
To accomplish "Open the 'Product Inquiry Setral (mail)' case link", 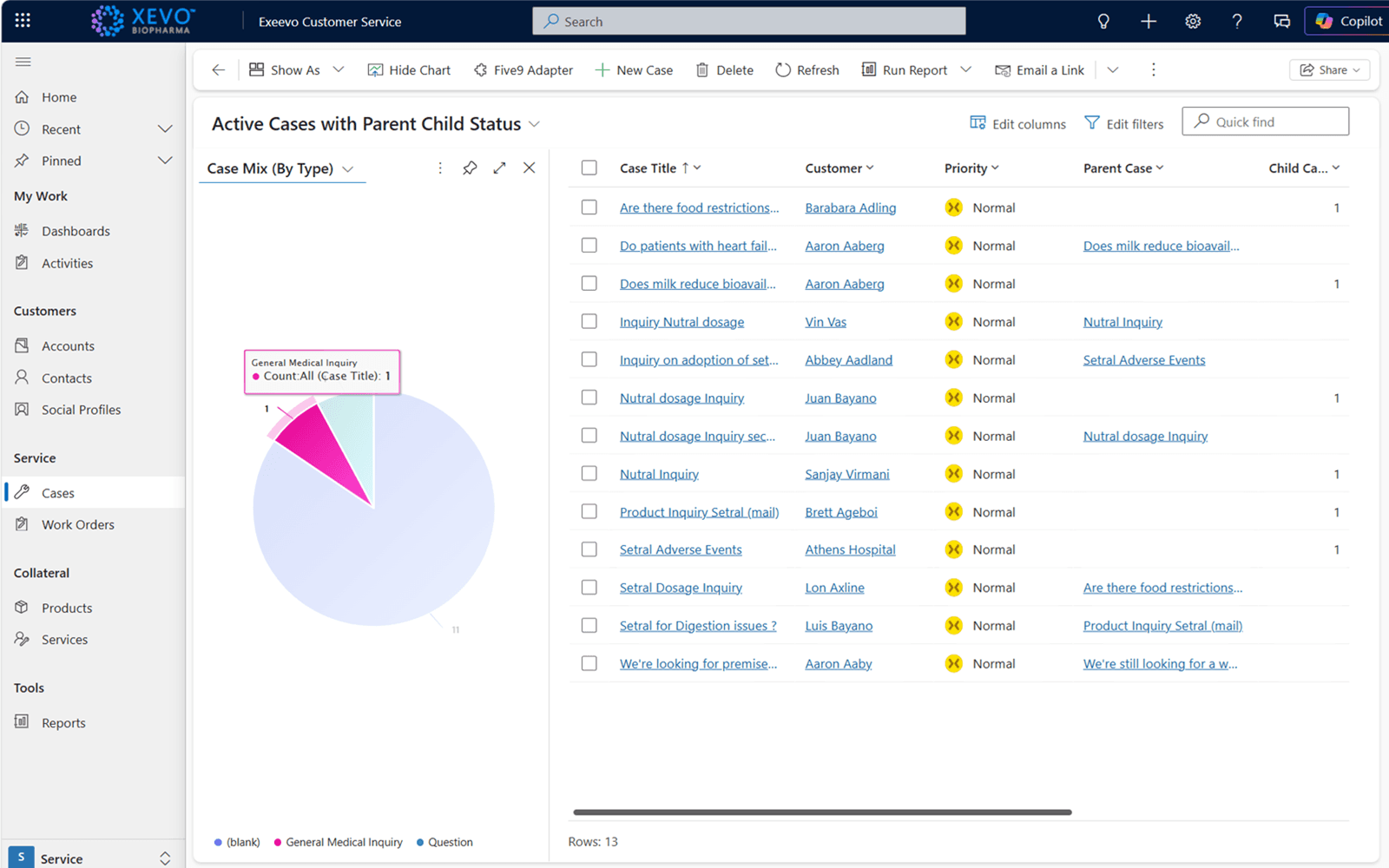I will coord(699,512).
